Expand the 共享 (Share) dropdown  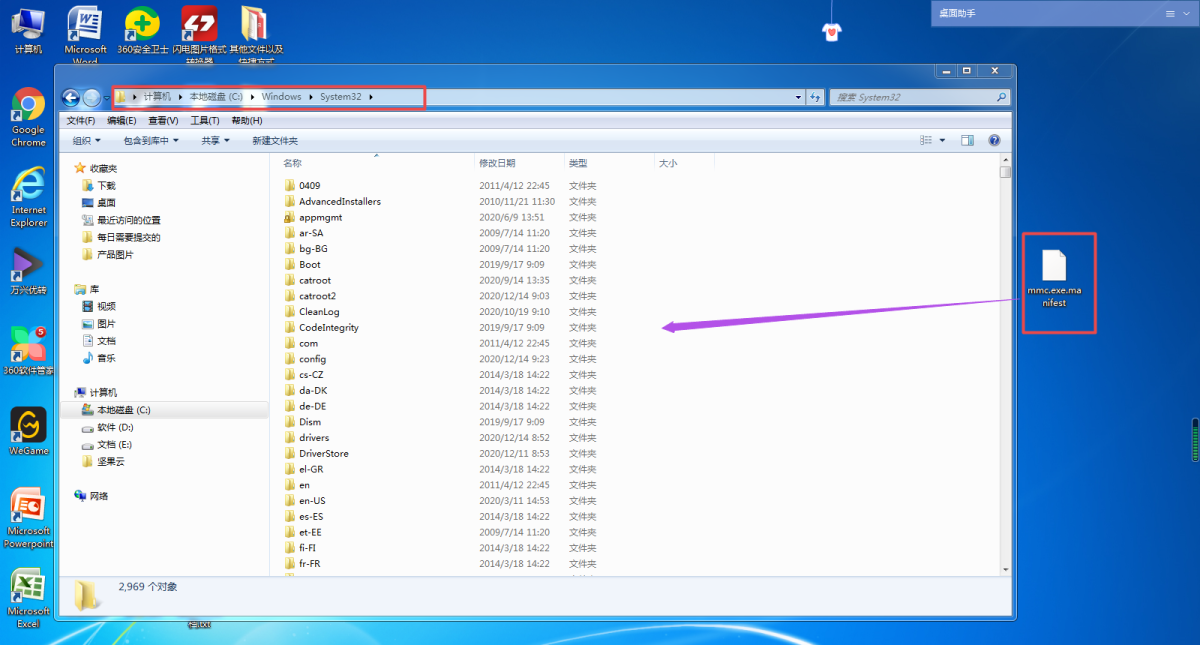(x=215, y=141)
